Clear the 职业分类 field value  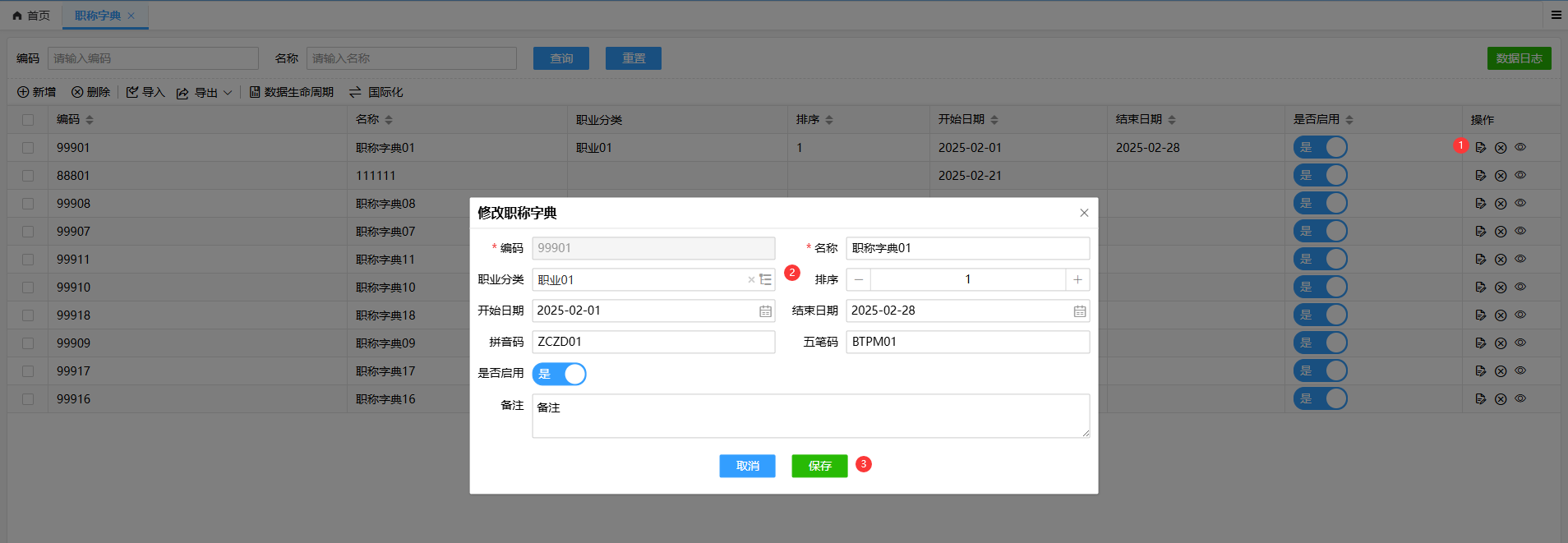751,280
